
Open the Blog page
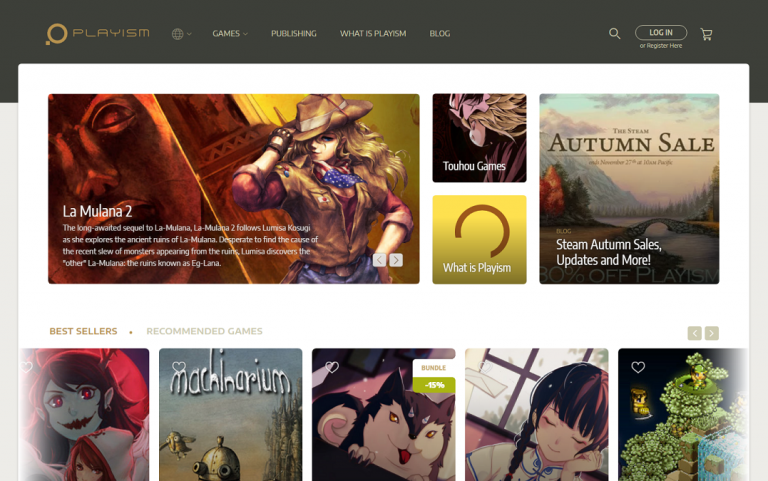click(x=440, y=34)
